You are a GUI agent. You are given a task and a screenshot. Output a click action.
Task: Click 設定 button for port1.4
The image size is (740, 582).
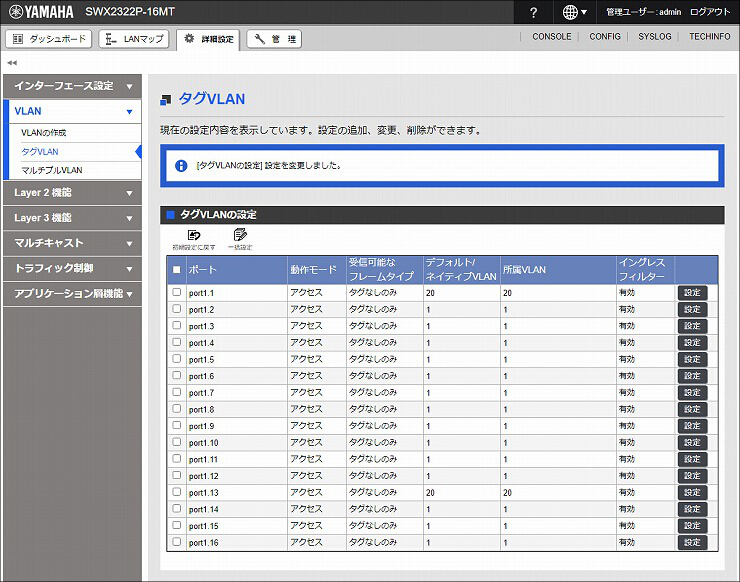(x=692, y=343)
